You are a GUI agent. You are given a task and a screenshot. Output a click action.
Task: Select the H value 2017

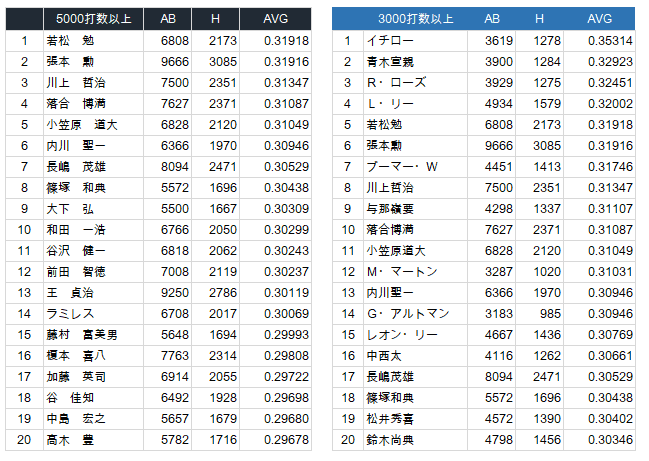pyautogui.click(x=223, y=314)
